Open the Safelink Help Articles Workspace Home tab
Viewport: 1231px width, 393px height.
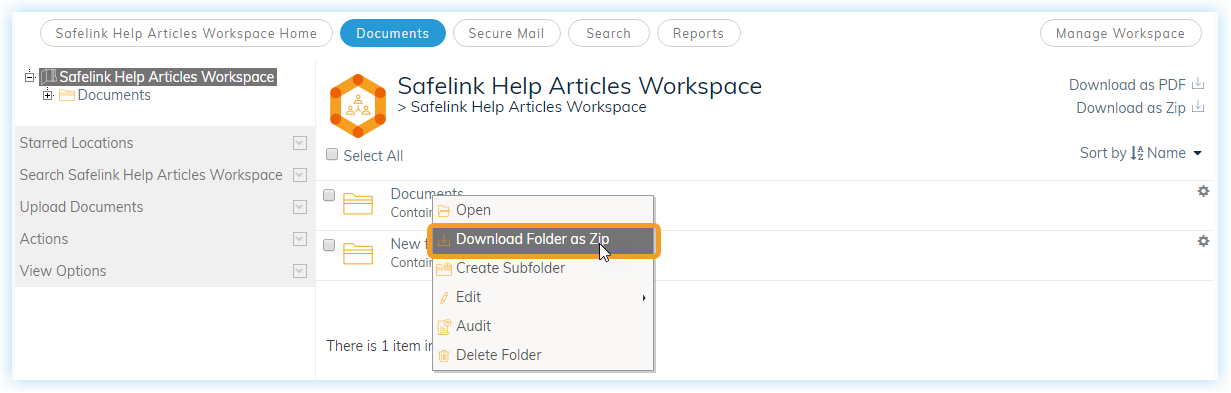pyautogui.click(x=186, y=33)
